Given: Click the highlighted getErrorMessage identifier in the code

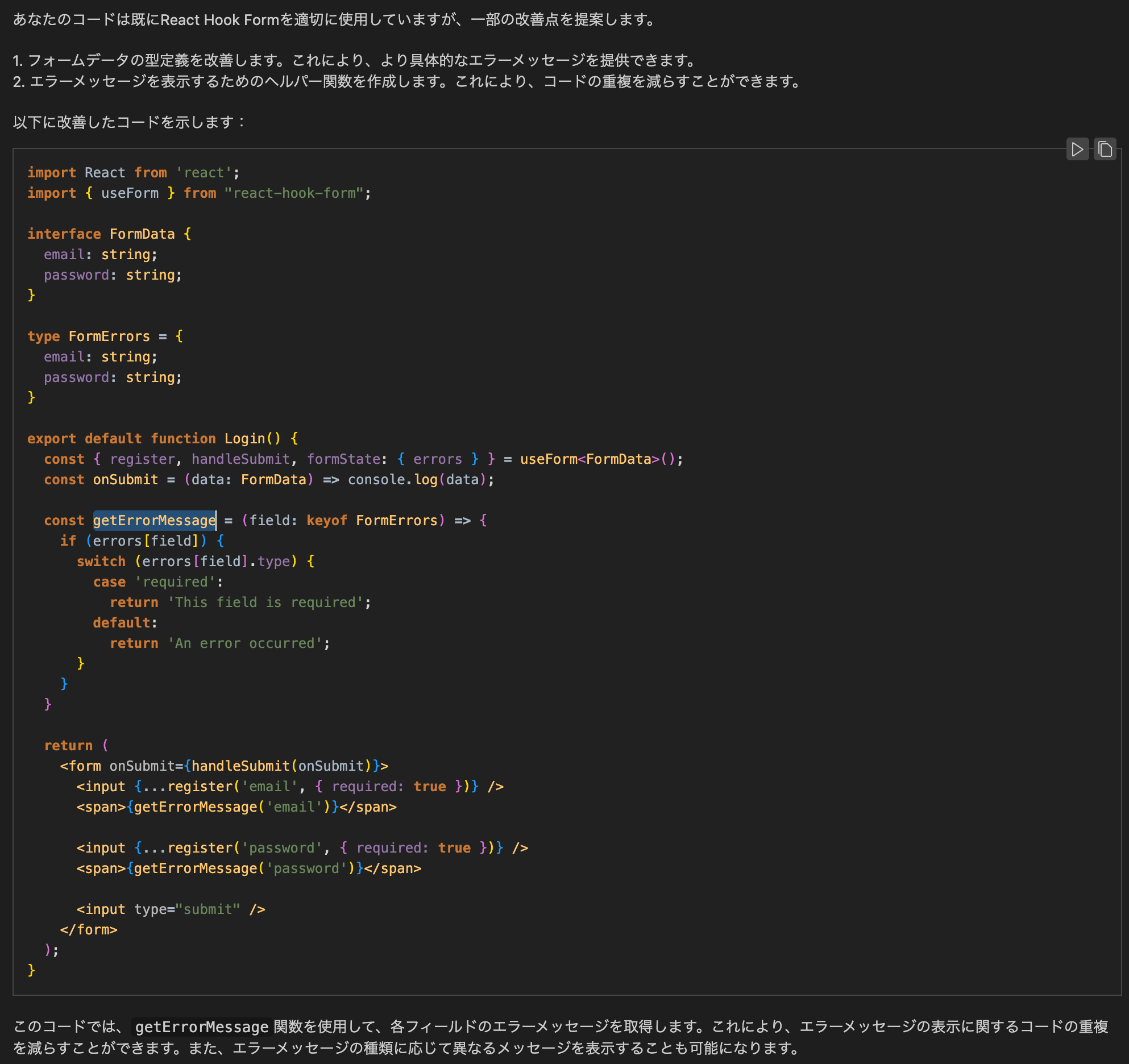Looking at the screenshot, I should [153, 520].
